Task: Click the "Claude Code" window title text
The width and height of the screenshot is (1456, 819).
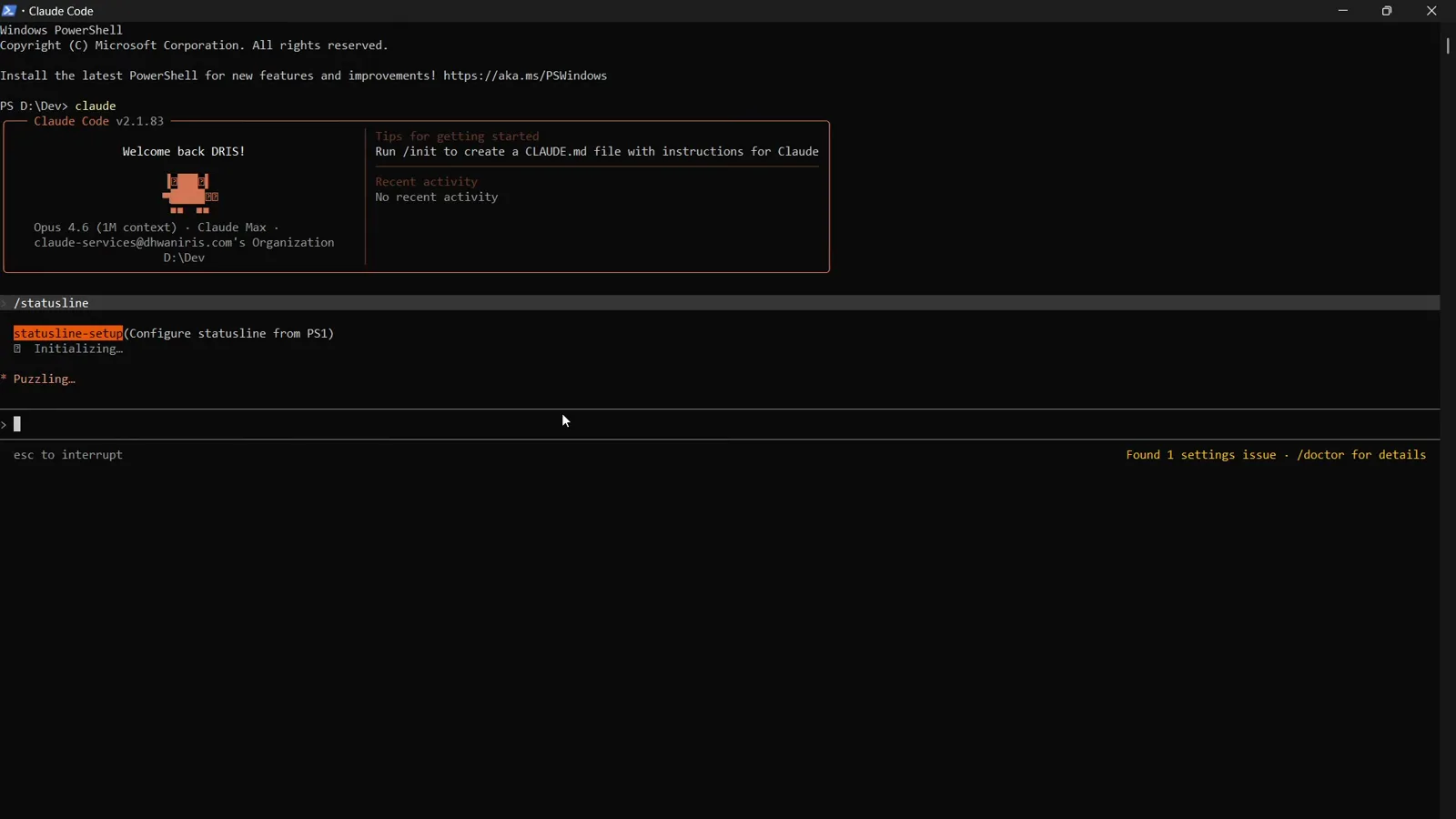Action: tap(61, 11)
